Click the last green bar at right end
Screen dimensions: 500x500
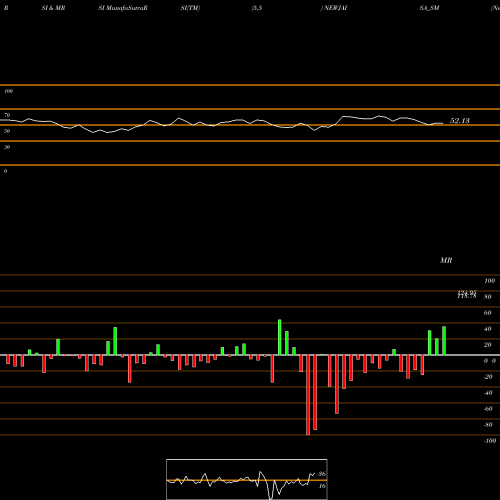point(444,341)
